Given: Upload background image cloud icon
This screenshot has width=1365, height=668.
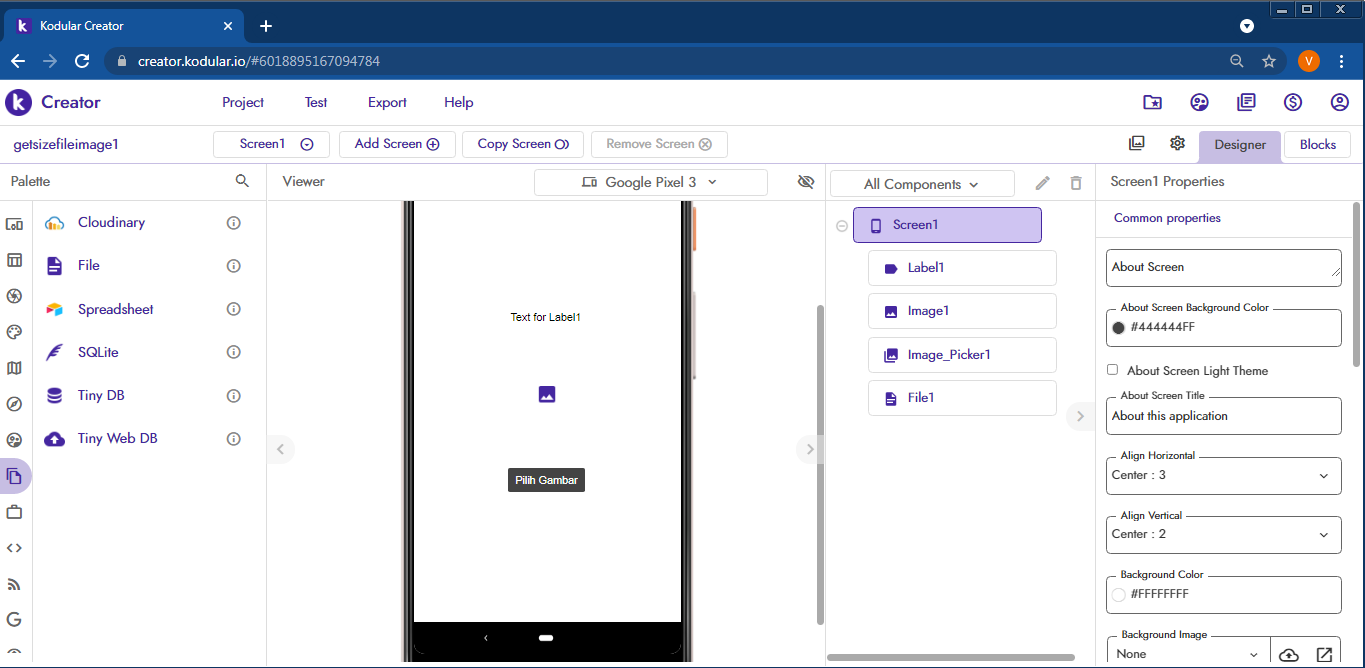Looking at the screenshot, I should coord(1289,654).
